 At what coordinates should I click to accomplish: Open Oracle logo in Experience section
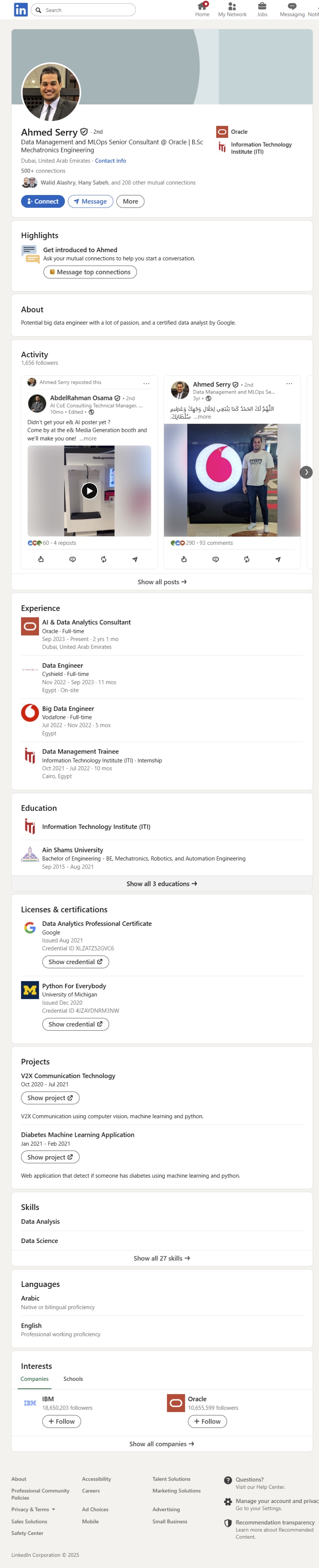[x=30, y=627]
